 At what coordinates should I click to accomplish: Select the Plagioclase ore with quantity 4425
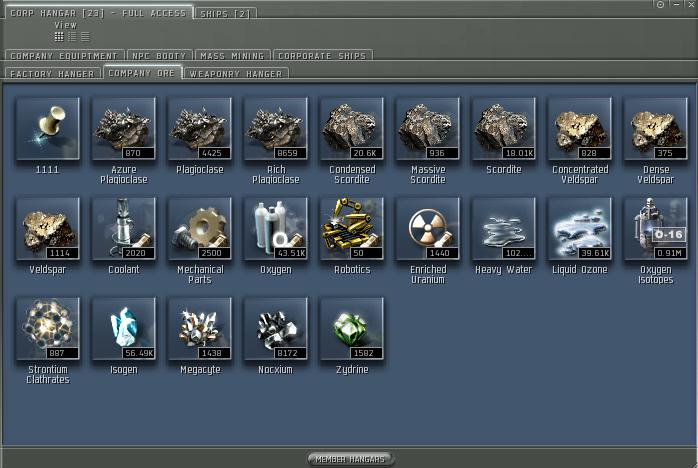[x=200, y=129]
